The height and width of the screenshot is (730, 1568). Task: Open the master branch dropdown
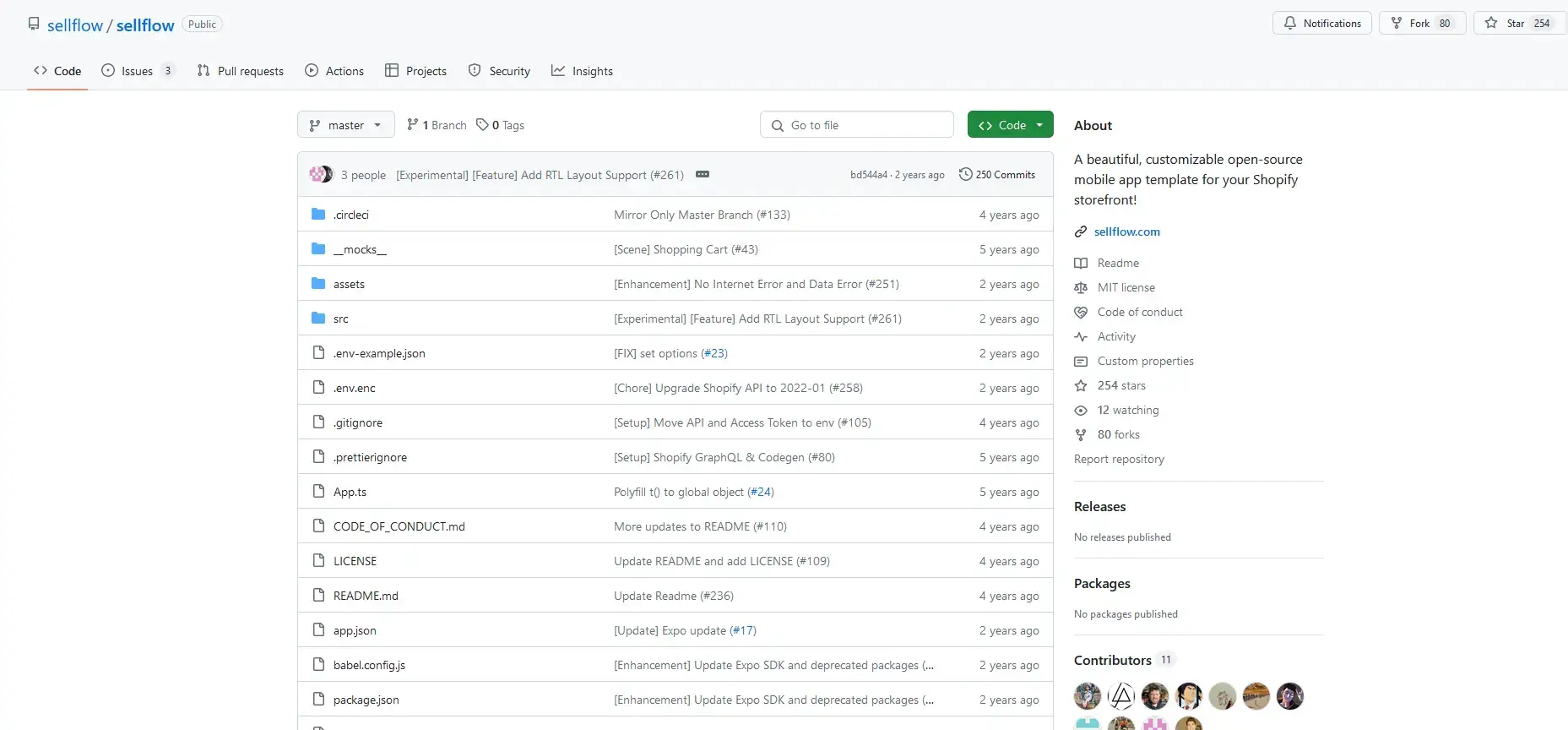pos(346,125)
